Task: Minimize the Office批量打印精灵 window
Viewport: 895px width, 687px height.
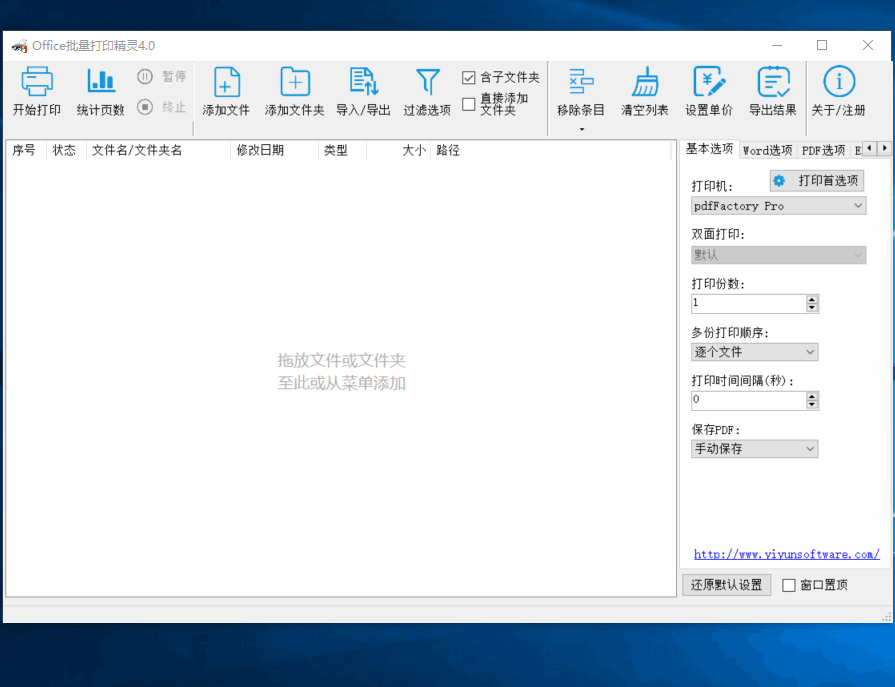Action: pyautogui.click(x=777, y=45)
